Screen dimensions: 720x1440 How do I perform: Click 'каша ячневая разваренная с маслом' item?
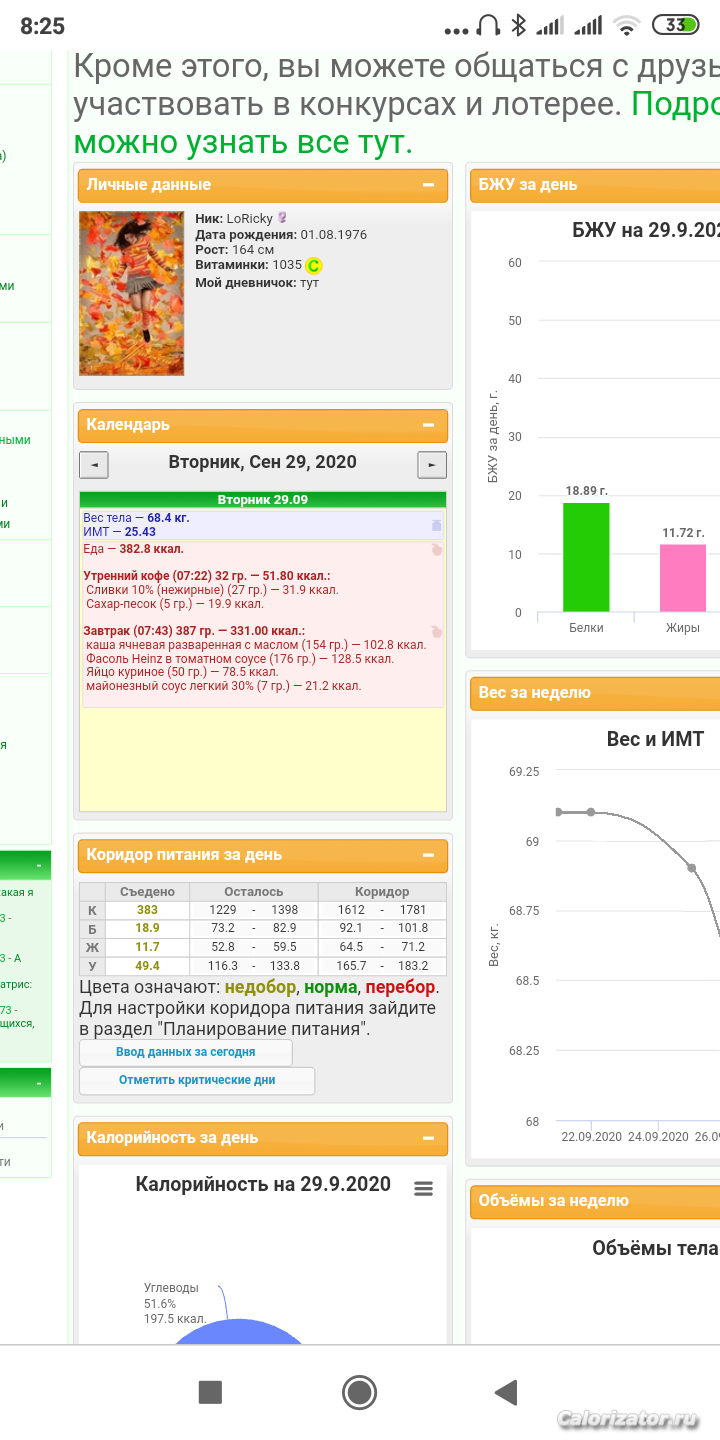coord(257,645)
